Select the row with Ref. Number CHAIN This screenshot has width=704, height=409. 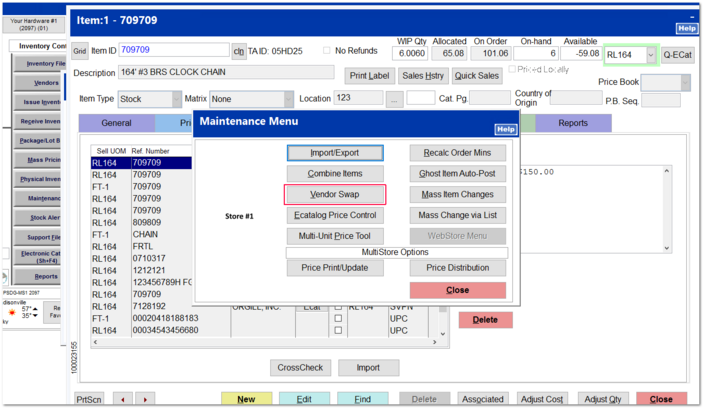[141, 234]
